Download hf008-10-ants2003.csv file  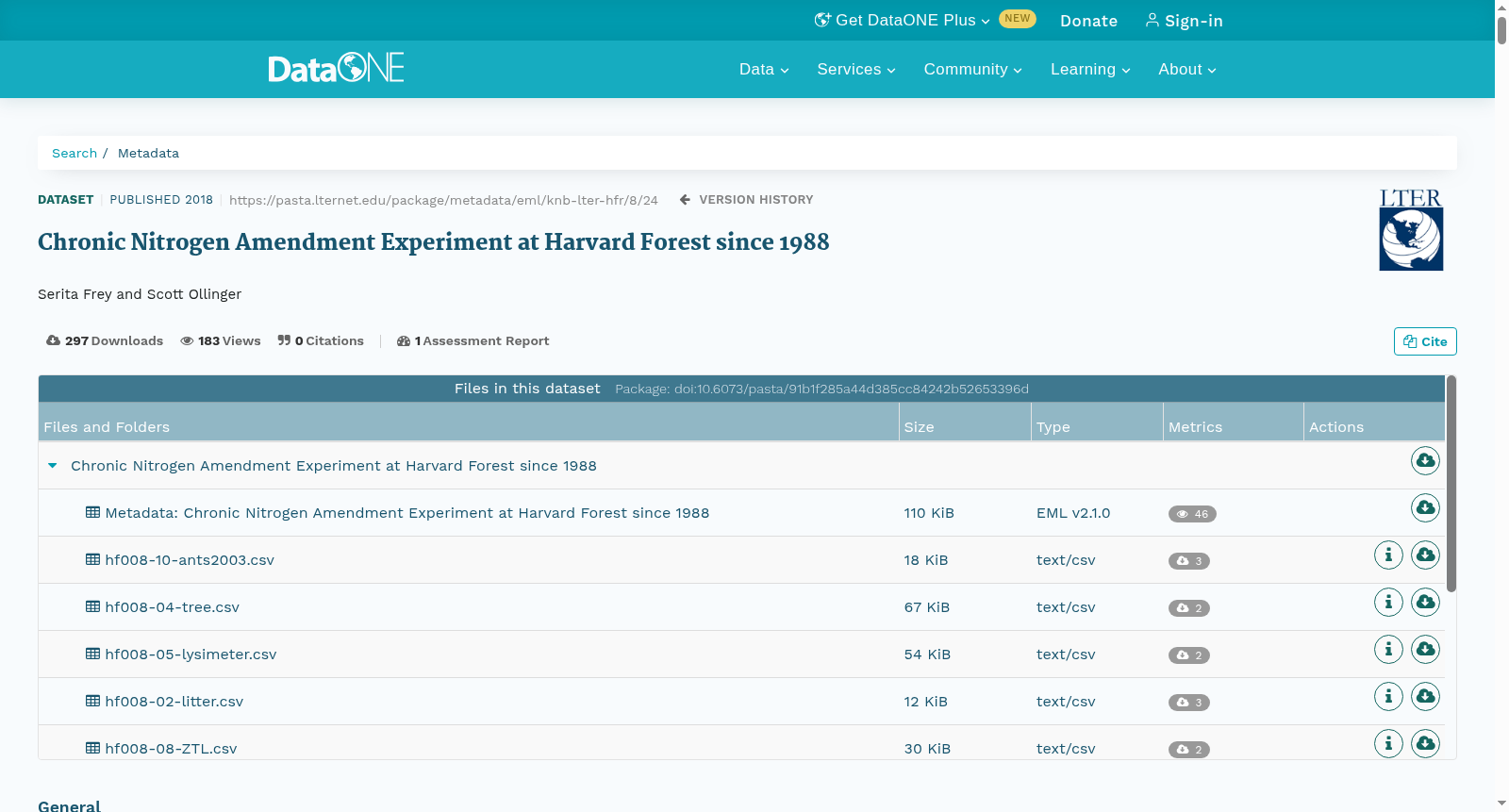coord(1425,555)
